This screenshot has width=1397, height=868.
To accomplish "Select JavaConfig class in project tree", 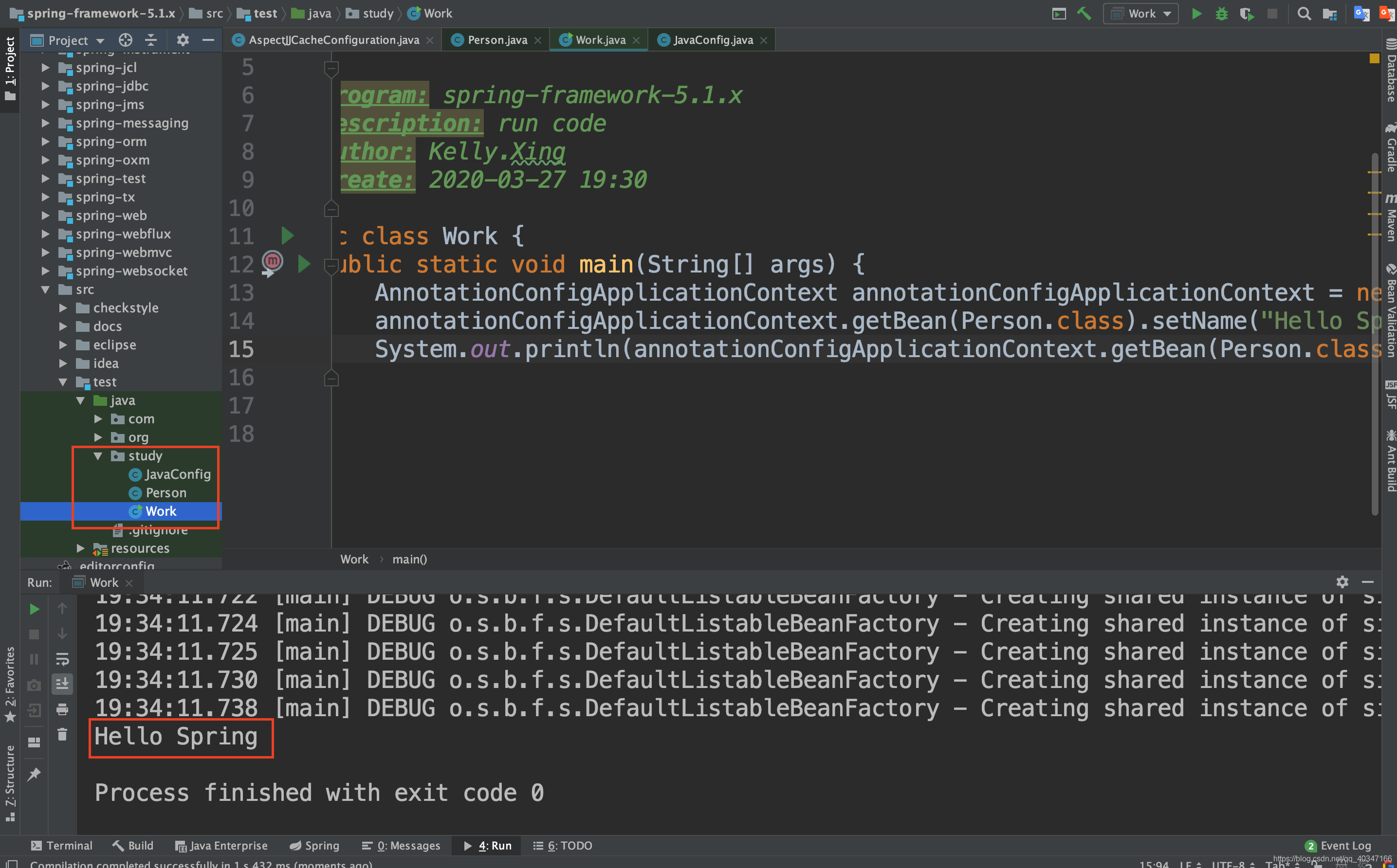I will pyautogui.click(x=170, y=474).
